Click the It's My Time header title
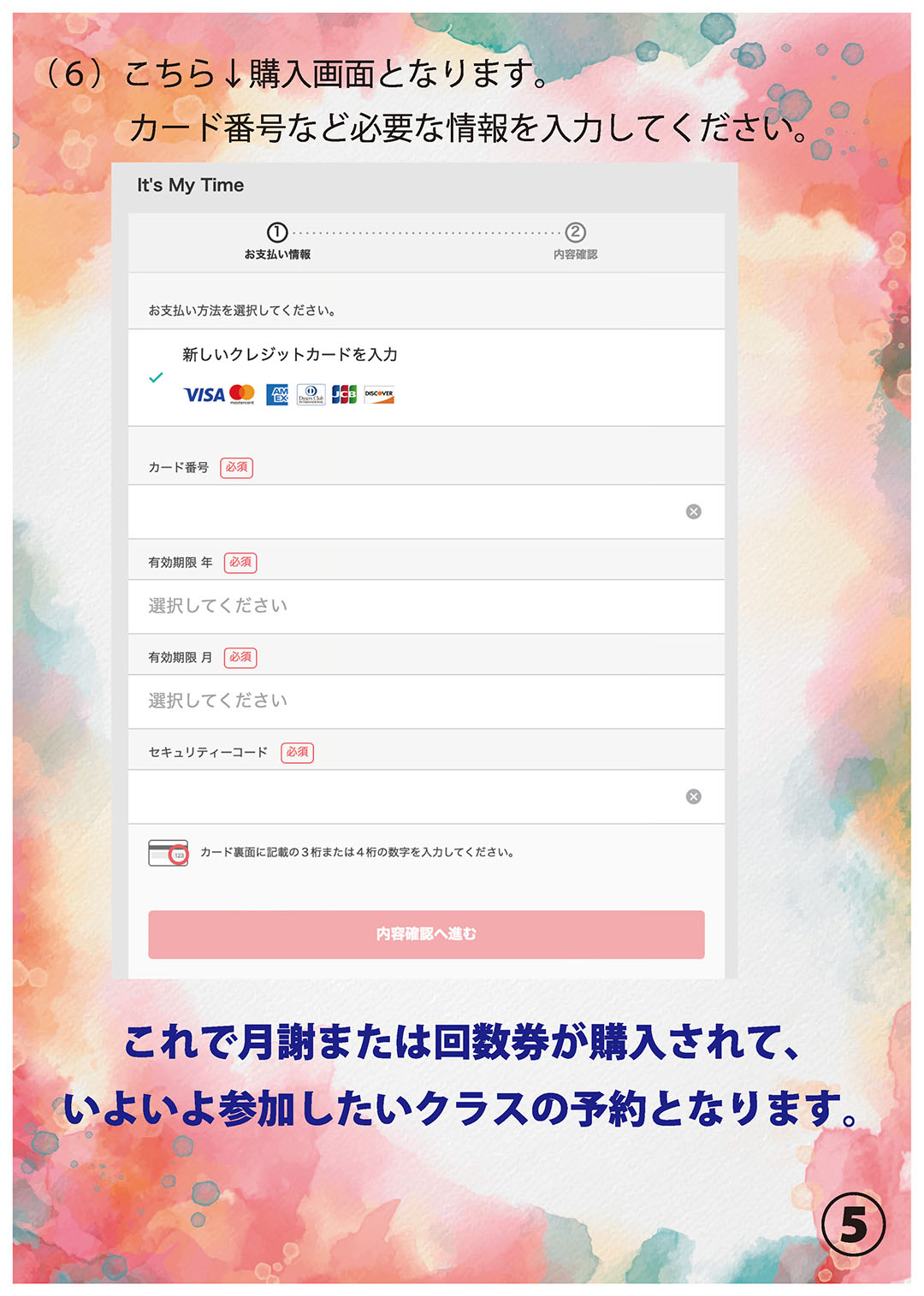The width and height of the screenshot is (924, 1296). point(191,186)
